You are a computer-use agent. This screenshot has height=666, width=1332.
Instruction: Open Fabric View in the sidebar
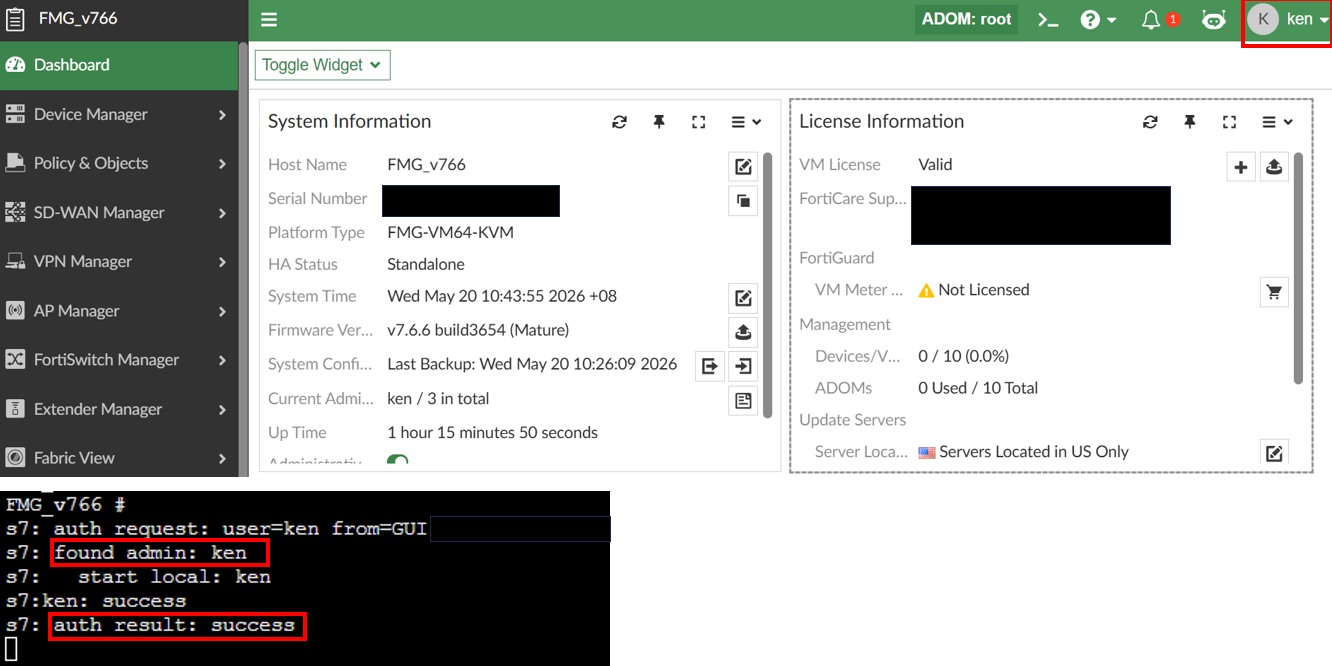click(x=119, y=457)
